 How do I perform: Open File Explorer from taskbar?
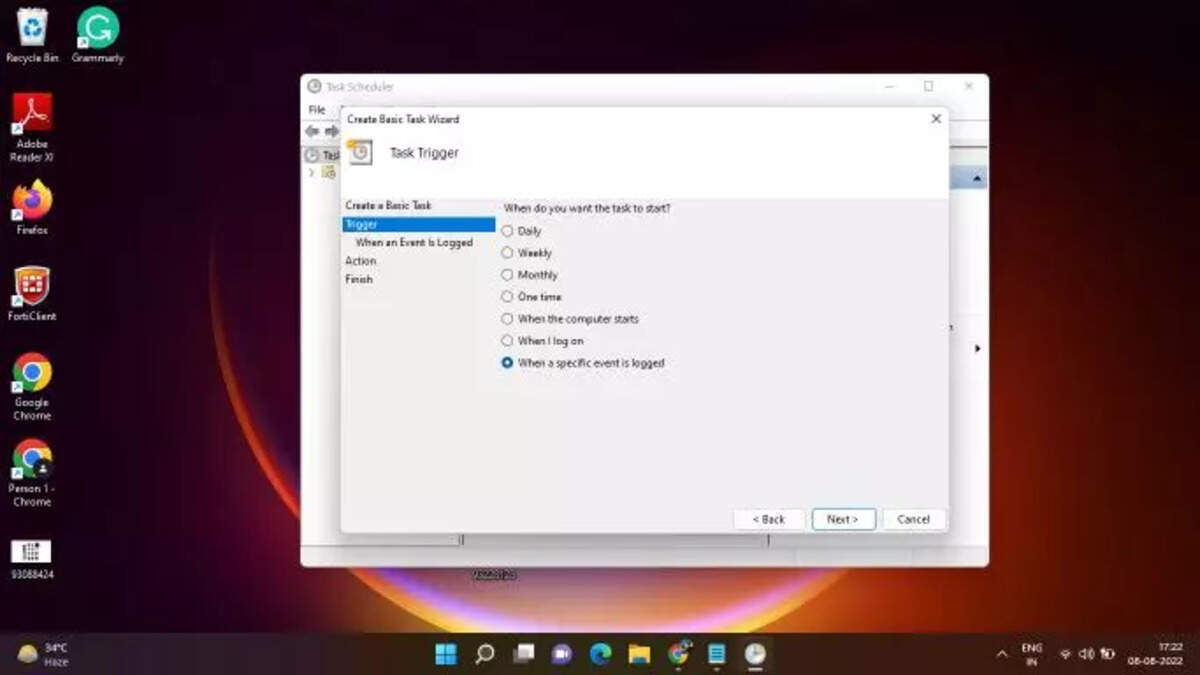[639, 654]
